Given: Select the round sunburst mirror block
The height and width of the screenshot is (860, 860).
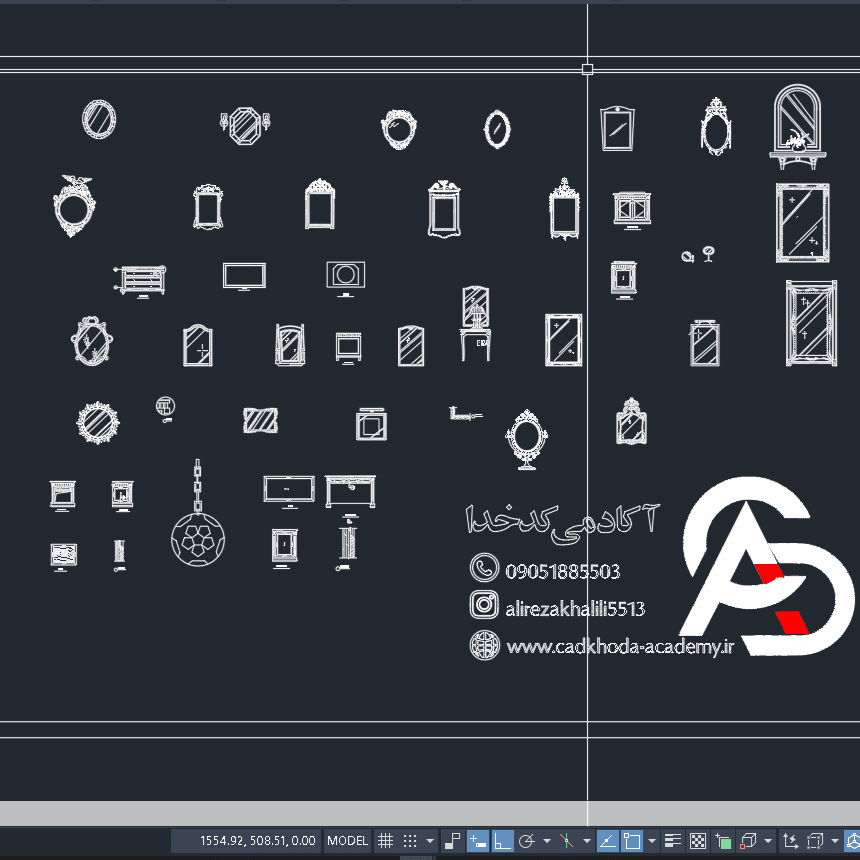Looking at the screenshot, I should [97, 422].
